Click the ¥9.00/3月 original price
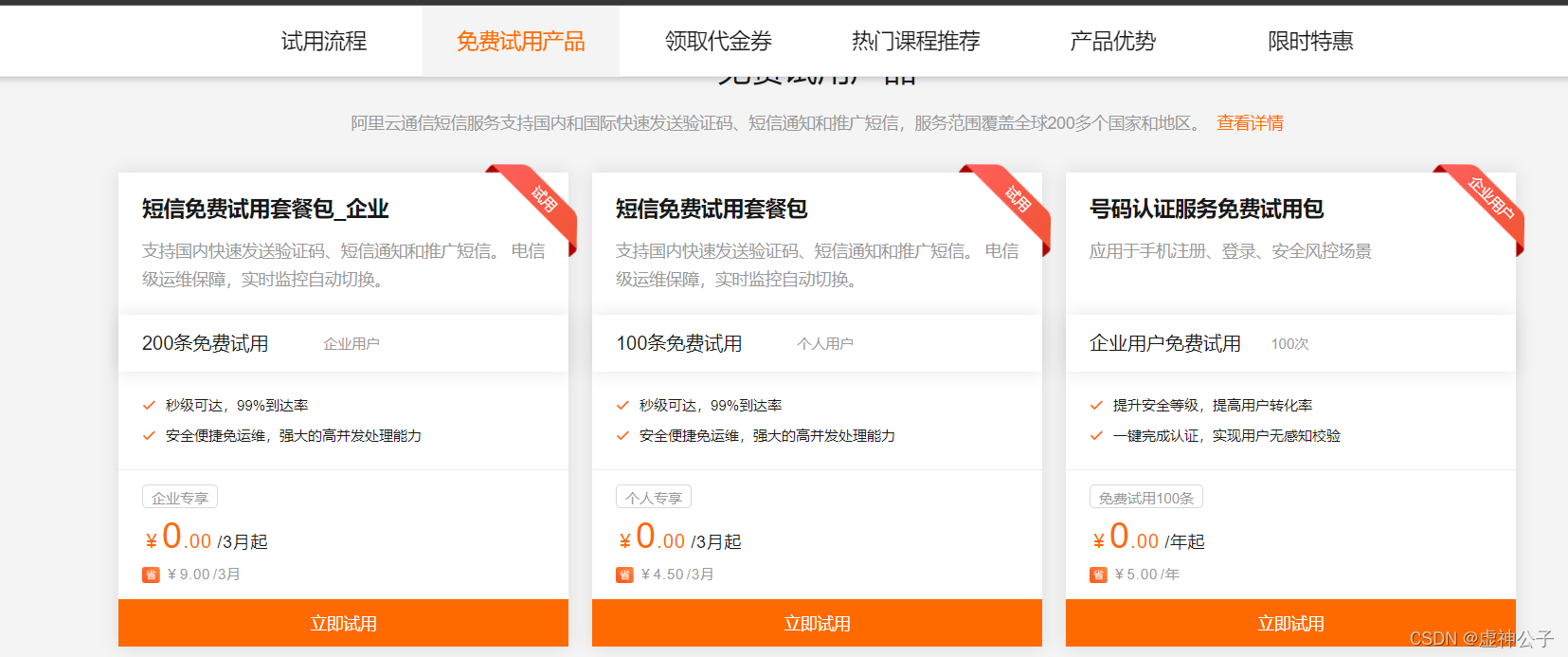 pos(204,575)
